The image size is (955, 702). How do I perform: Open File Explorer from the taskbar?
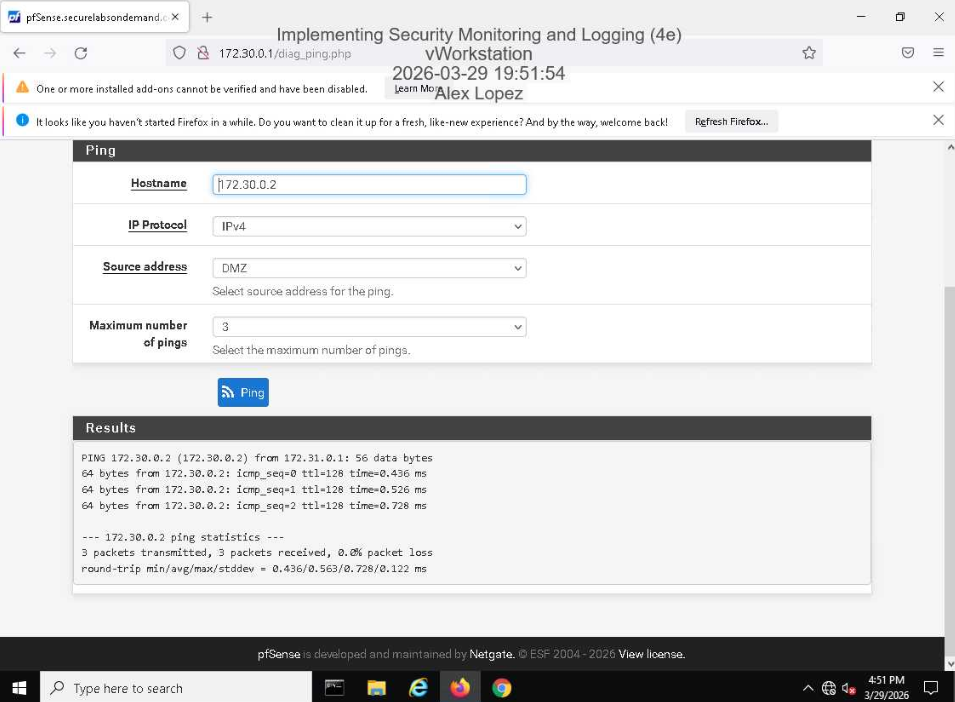(376, 688)
